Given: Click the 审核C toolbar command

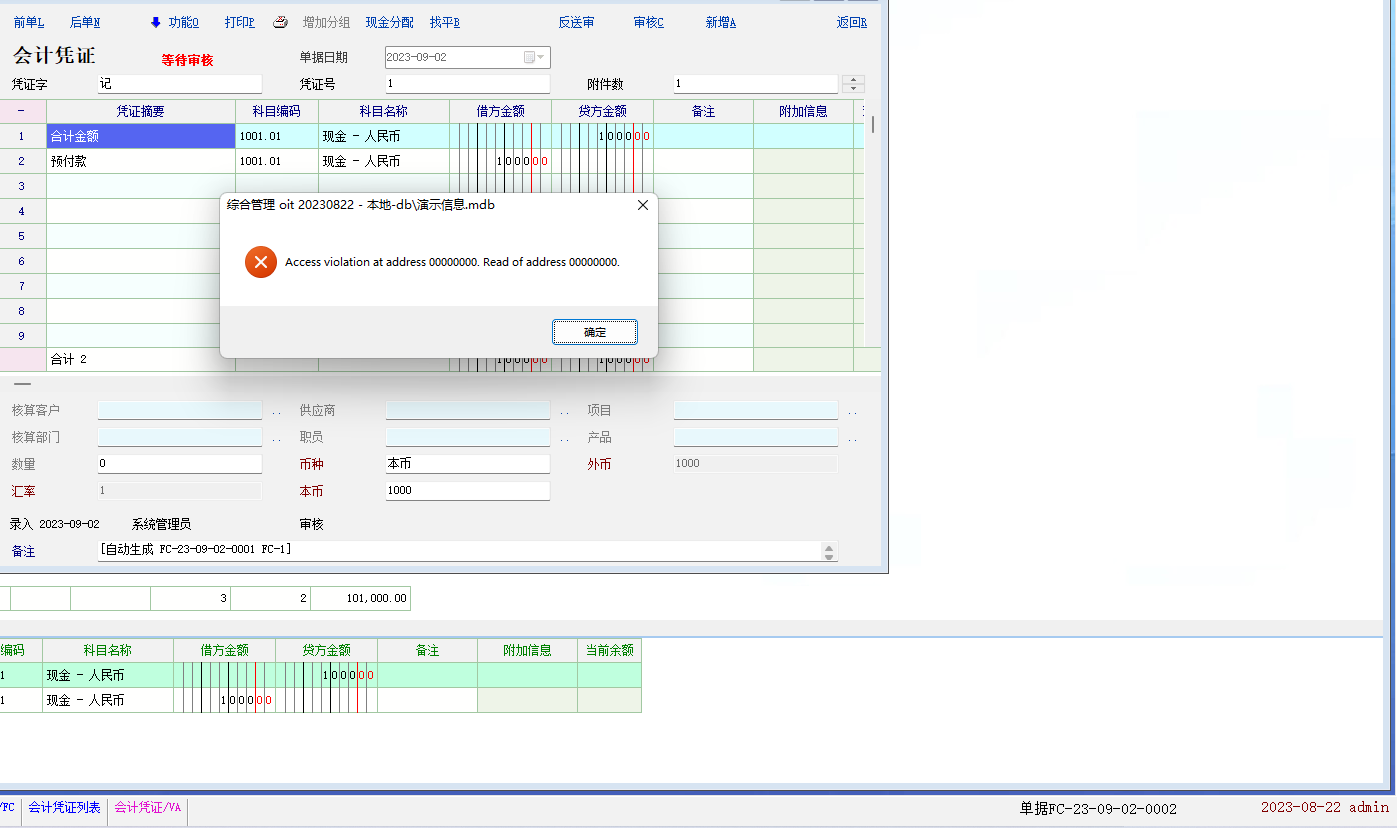Looking at the screenshot, I should tap(648, 22).
